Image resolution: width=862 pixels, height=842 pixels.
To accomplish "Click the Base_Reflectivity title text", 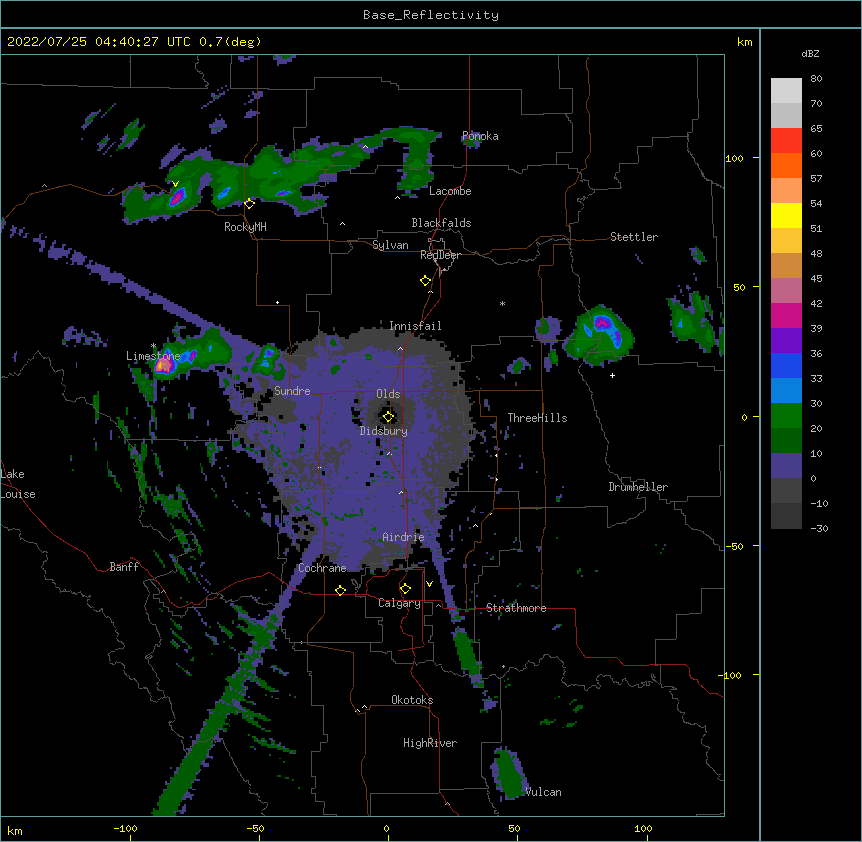I will (x=431, y=15).
